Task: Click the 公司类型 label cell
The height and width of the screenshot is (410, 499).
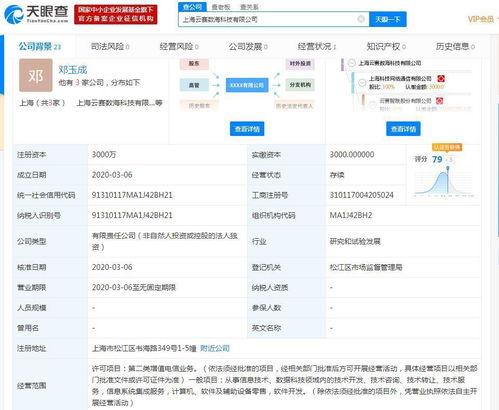Action: 50,241
